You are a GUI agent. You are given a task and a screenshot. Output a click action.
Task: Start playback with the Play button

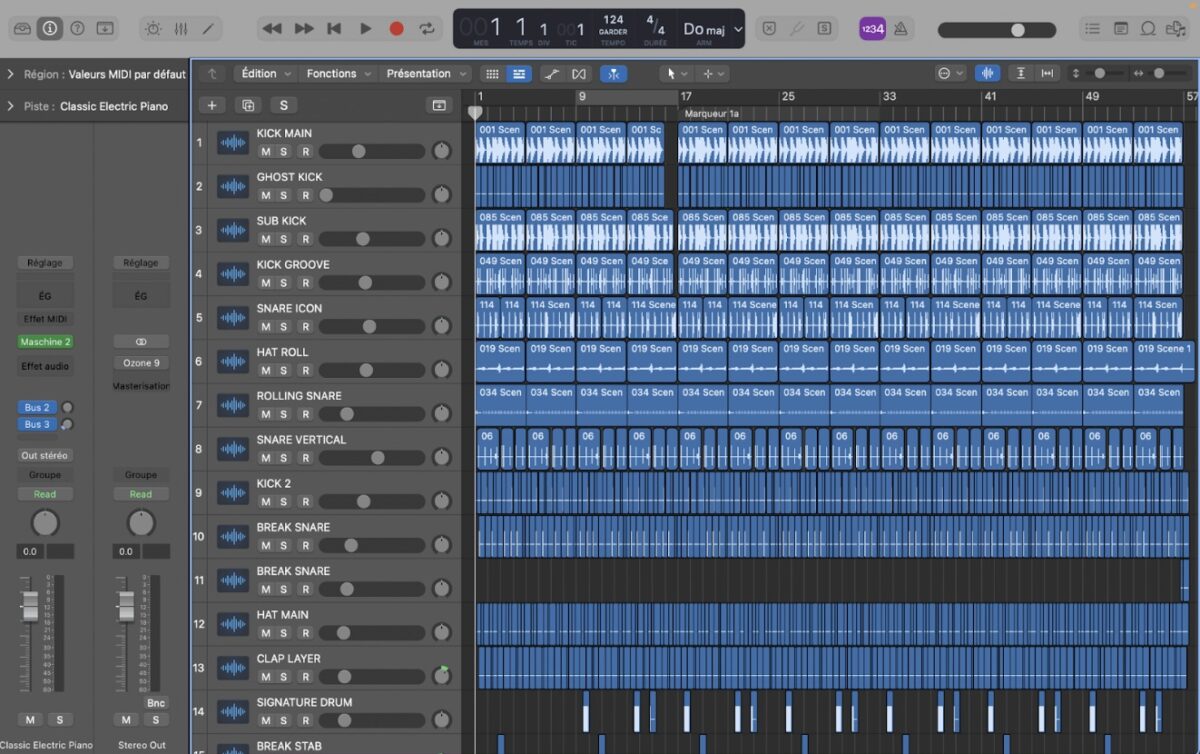pos(365,29)
